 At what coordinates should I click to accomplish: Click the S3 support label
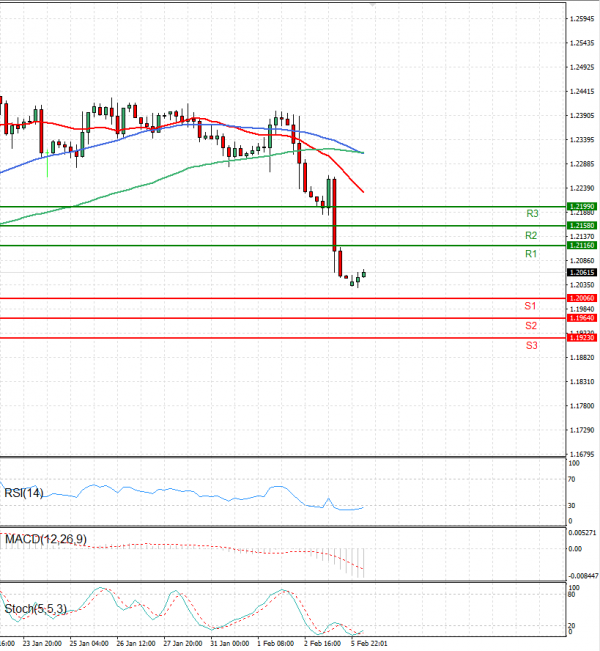click(531, 345)
